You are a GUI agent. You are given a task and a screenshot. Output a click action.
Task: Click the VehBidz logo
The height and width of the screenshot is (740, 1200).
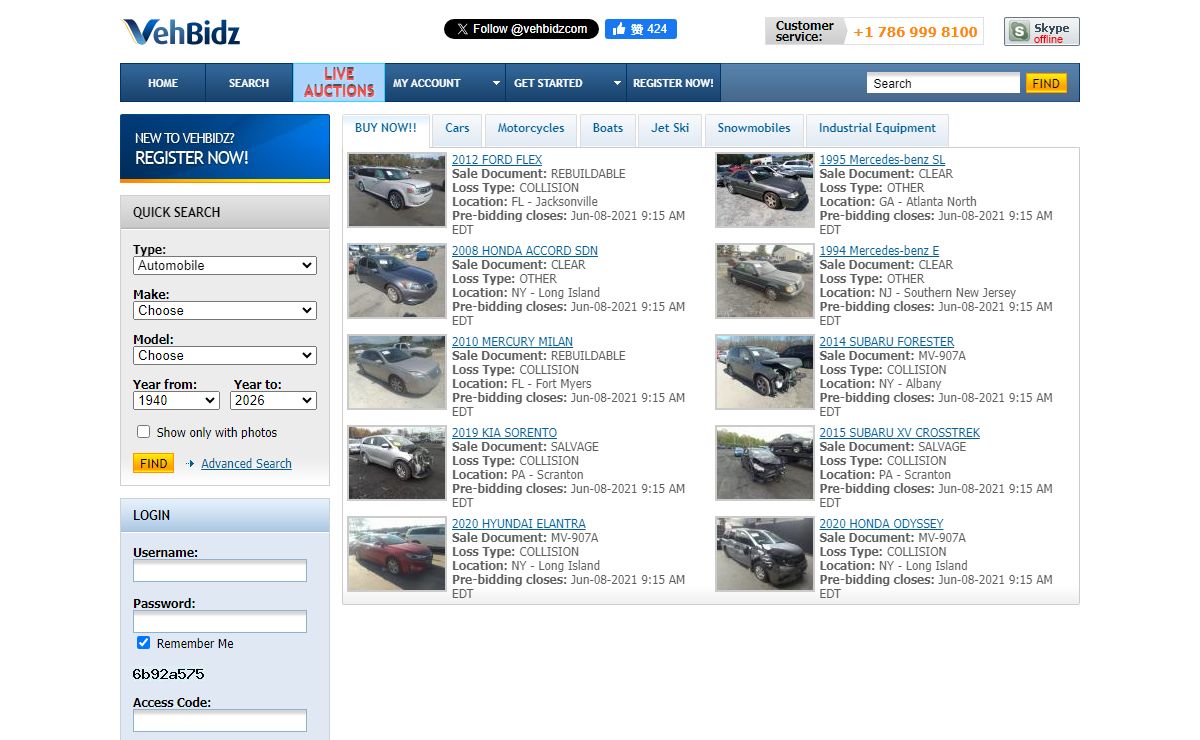pos(181,32)
